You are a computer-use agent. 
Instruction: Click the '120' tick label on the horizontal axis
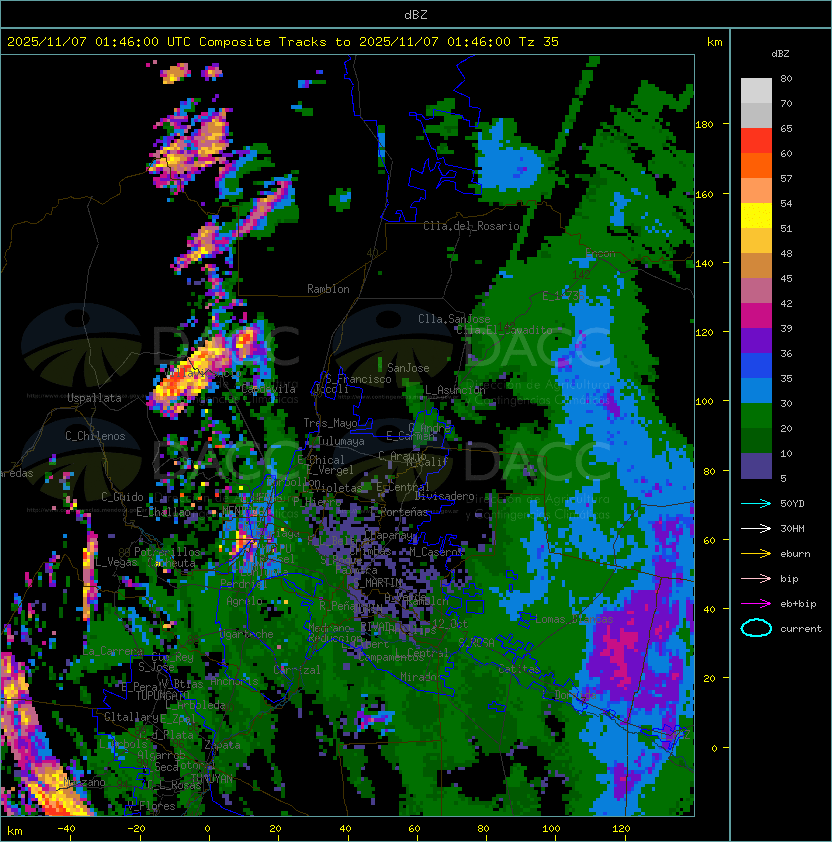click(621, 829)
